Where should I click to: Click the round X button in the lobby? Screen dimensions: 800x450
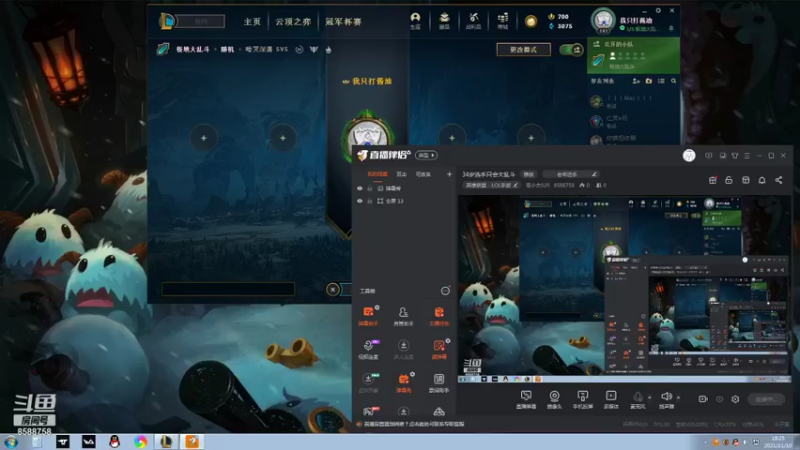[333, 290]
